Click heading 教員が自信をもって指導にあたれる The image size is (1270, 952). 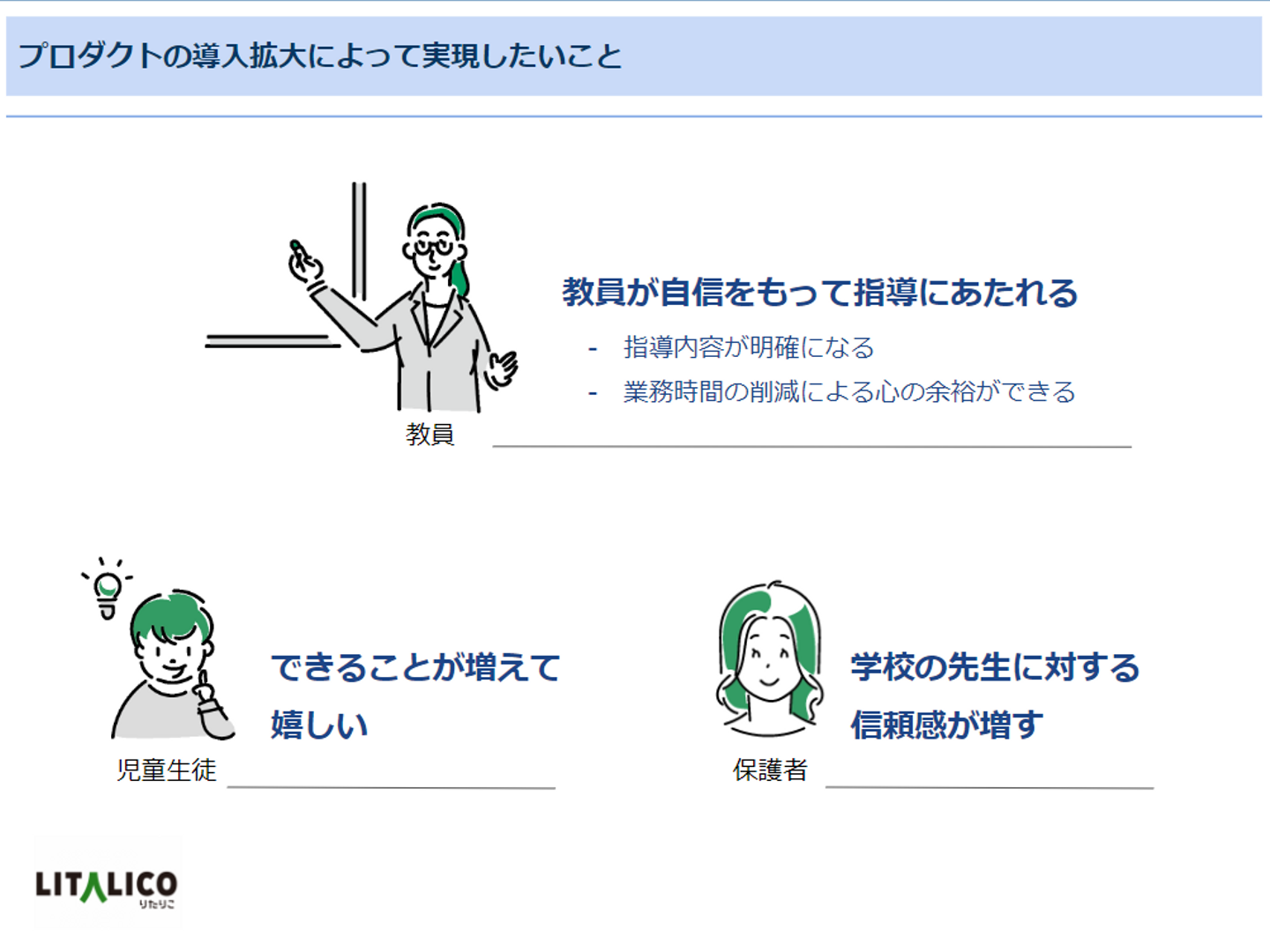(820, 292)
